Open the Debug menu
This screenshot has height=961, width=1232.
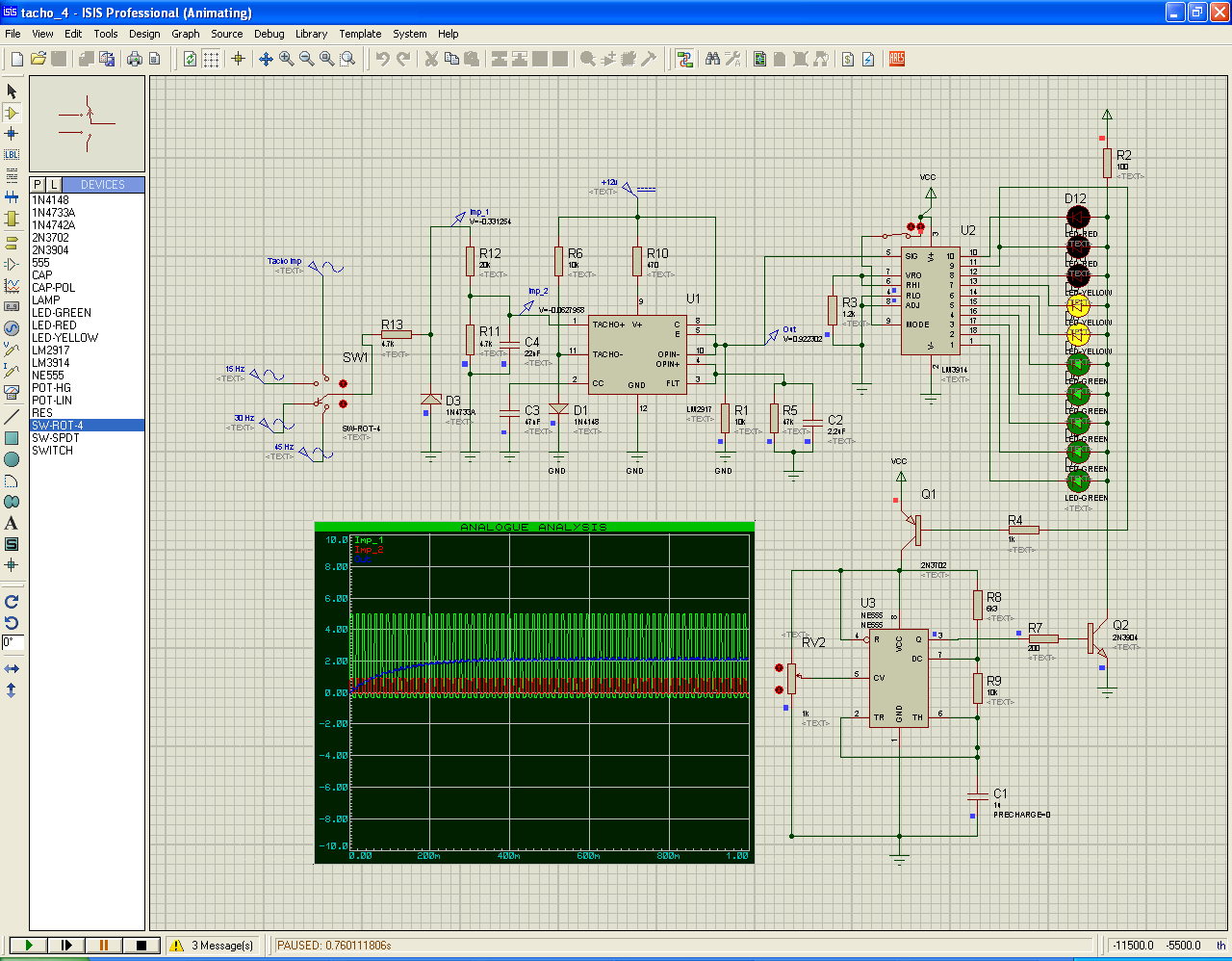(269, 34)
